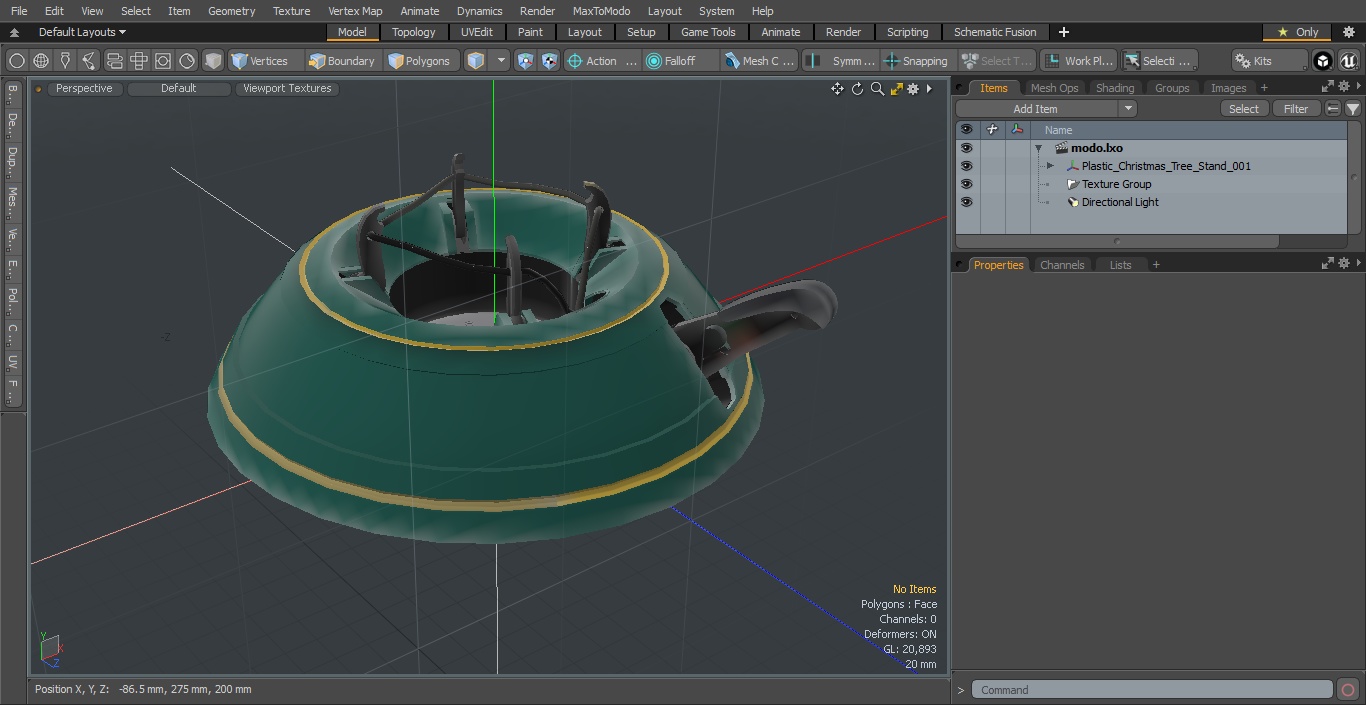Open layout settings gear at top right

[x=1349, y=32]
